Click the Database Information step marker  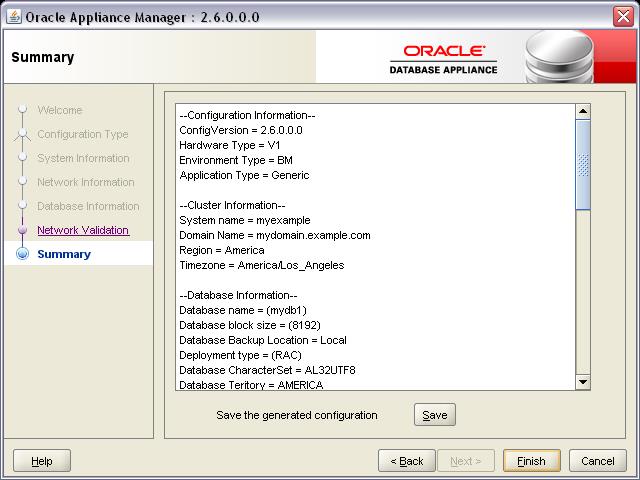pos(22,206)
